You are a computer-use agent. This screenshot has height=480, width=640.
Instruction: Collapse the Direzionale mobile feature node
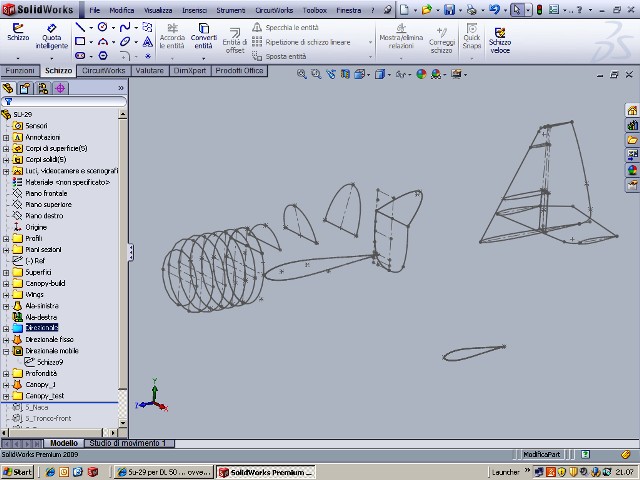6,351
